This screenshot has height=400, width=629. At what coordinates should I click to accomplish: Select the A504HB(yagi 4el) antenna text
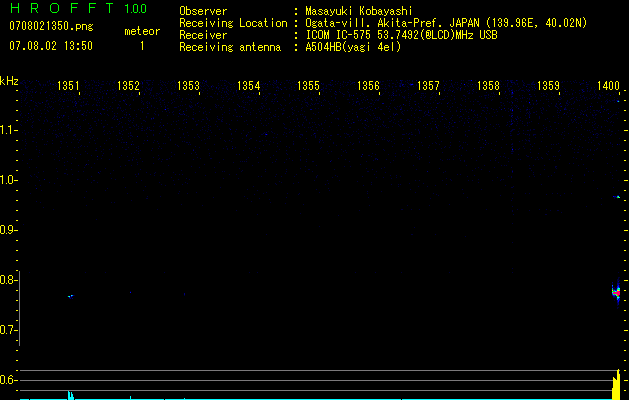pyautogui.click(x=353, y=47)
